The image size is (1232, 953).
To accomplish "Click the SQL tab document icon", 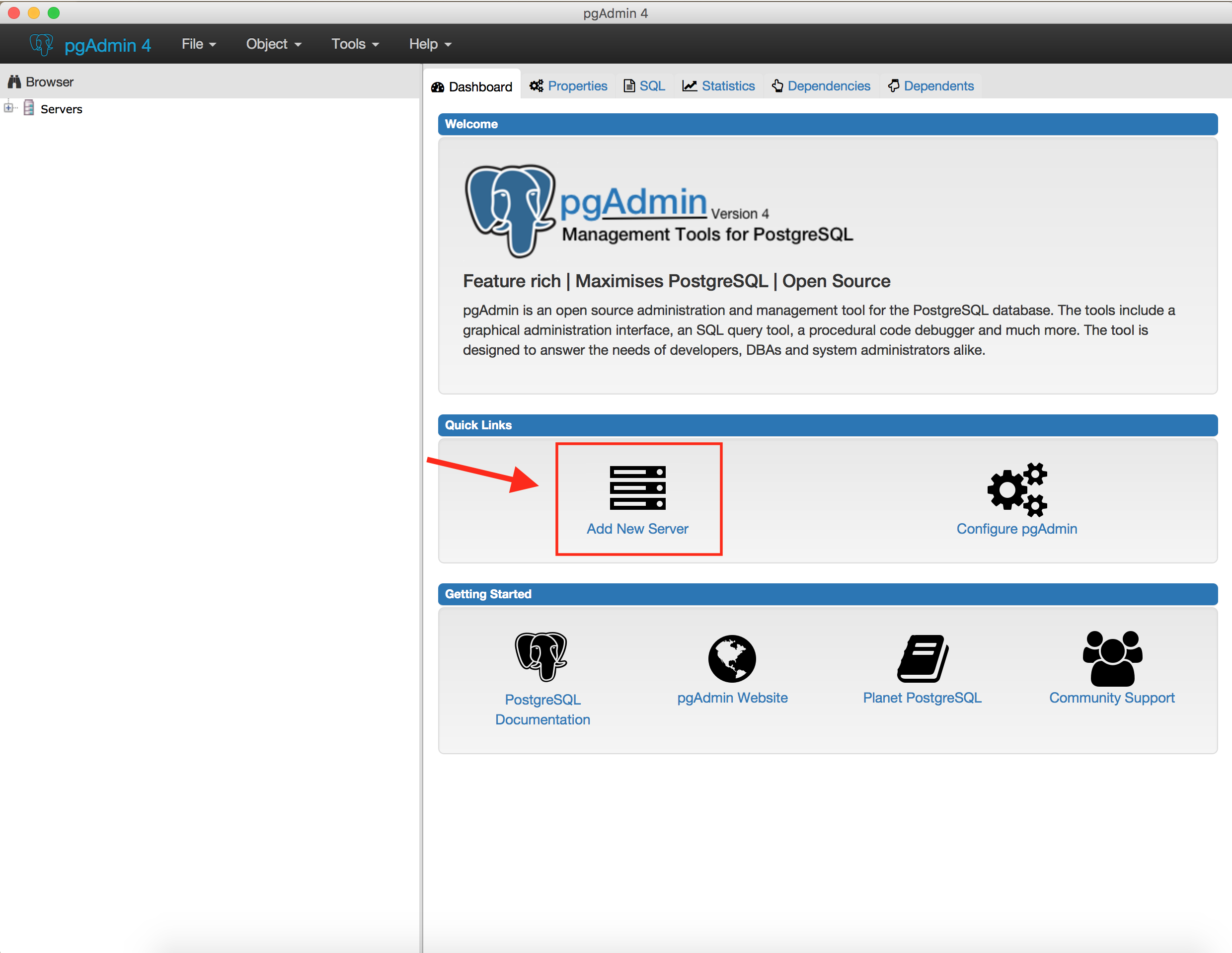I will (x=629, y=85).
